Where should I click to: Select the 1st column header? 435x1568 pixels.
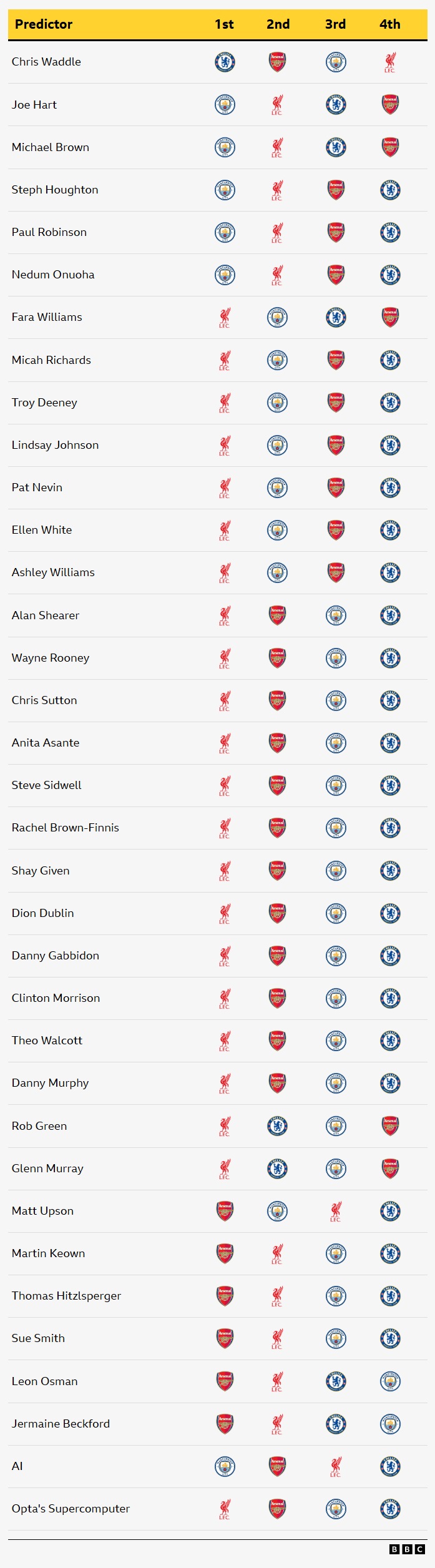tap(224, 24)
